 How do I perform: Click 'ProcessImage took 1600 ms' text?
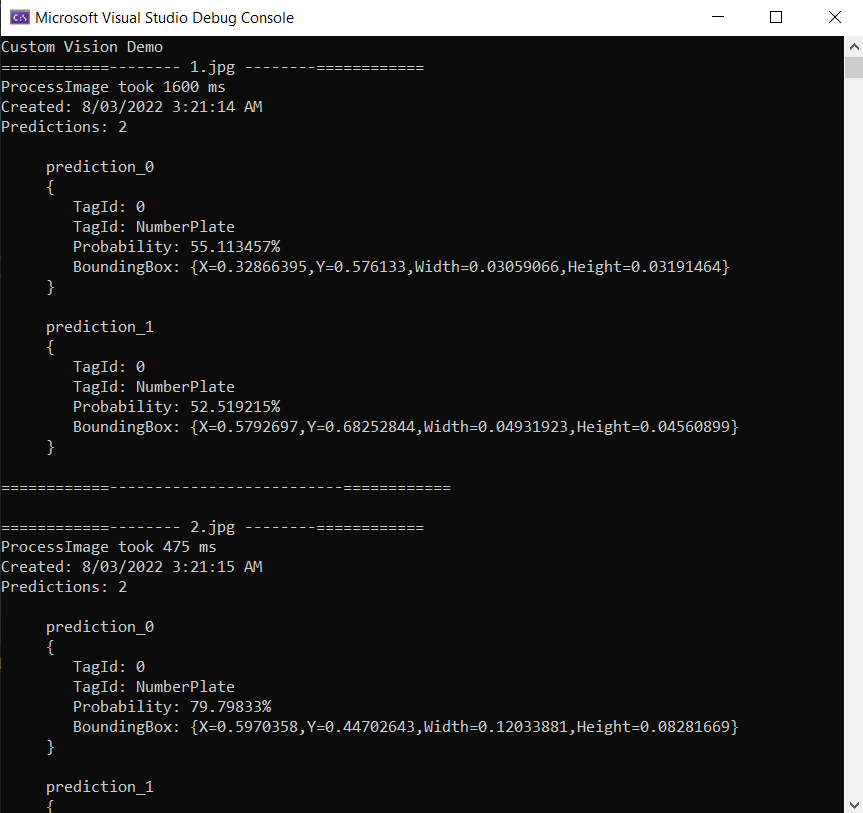click(113, 87)
